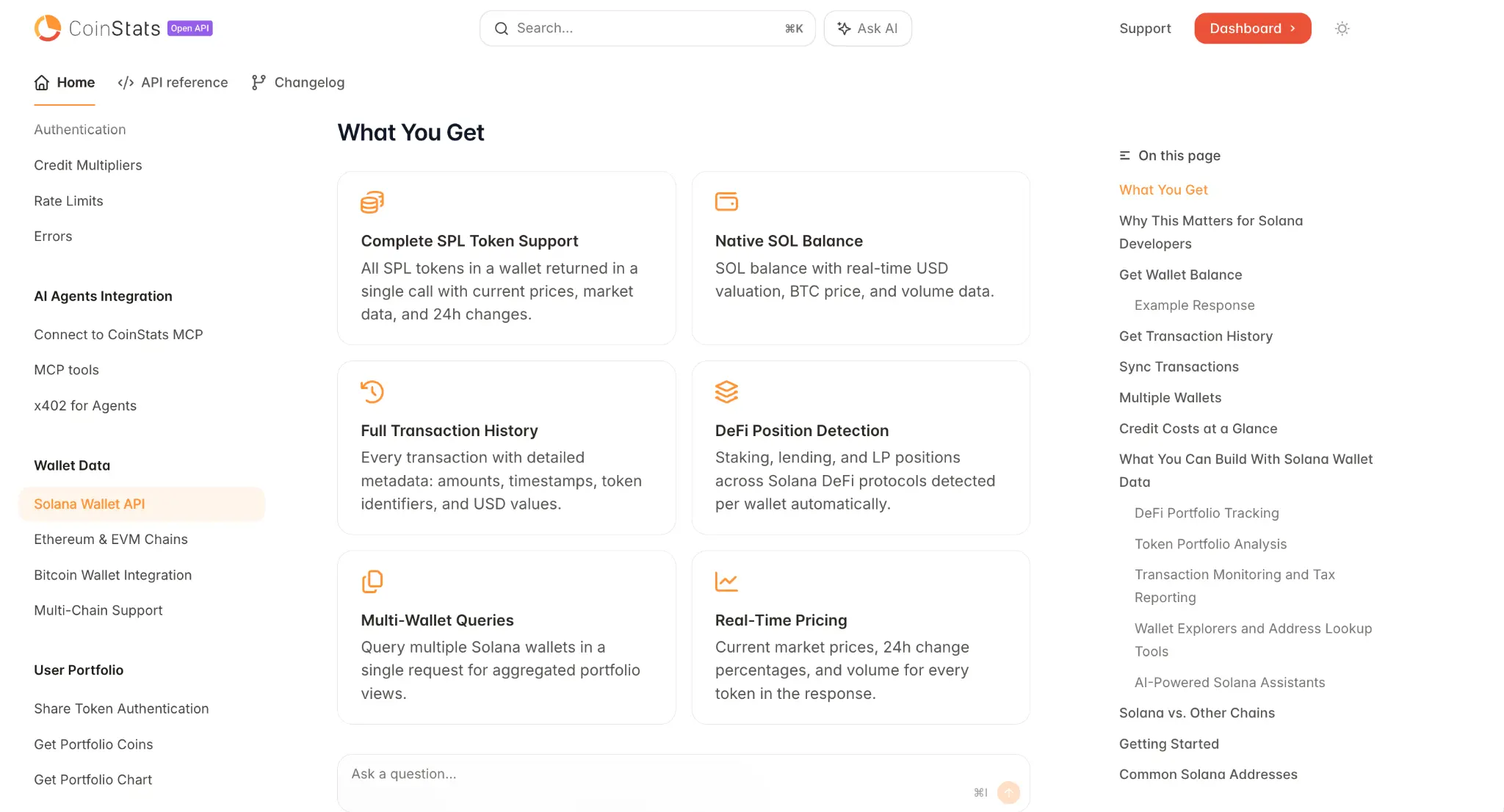Open Get Portfolio Chart page

(x=93, y=780)
